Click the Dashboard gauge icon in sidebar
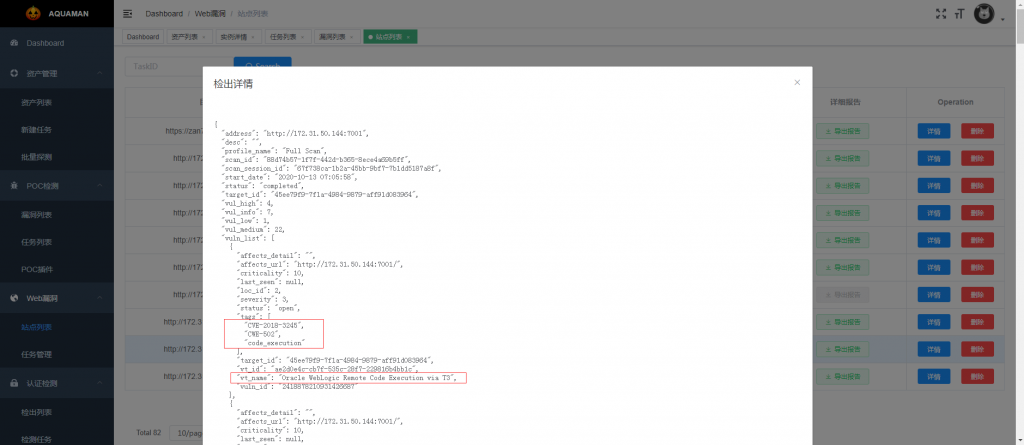The width and height of the screenshot is (1024, 445). pyautogui.click(x=14, y=43)
